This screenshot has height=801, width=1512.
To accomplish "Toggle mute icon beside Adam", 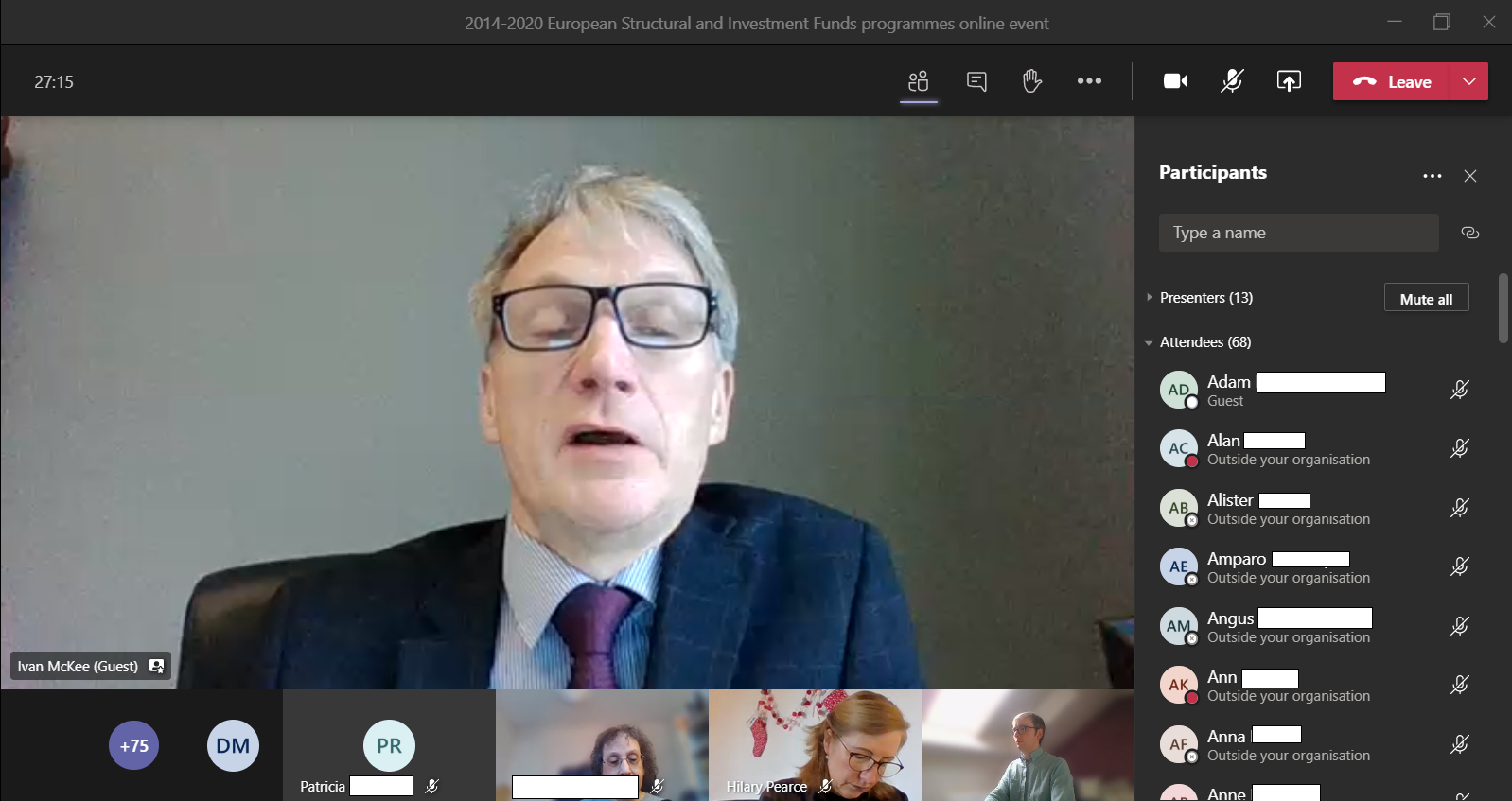I will [1459, 390].
